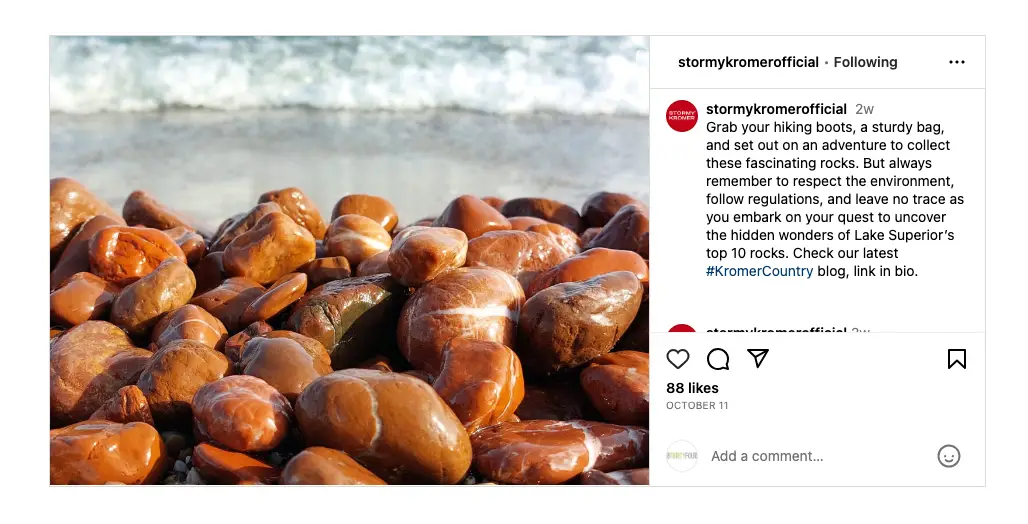
Task: Open the #KromerCountry hashtag link
Action: [759, 271]
